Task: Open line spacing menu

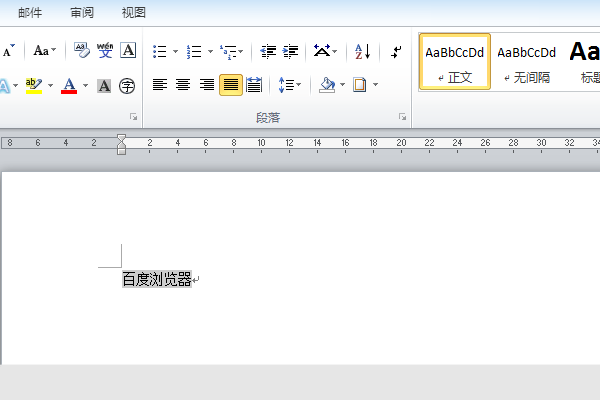Action: point(290,85)
